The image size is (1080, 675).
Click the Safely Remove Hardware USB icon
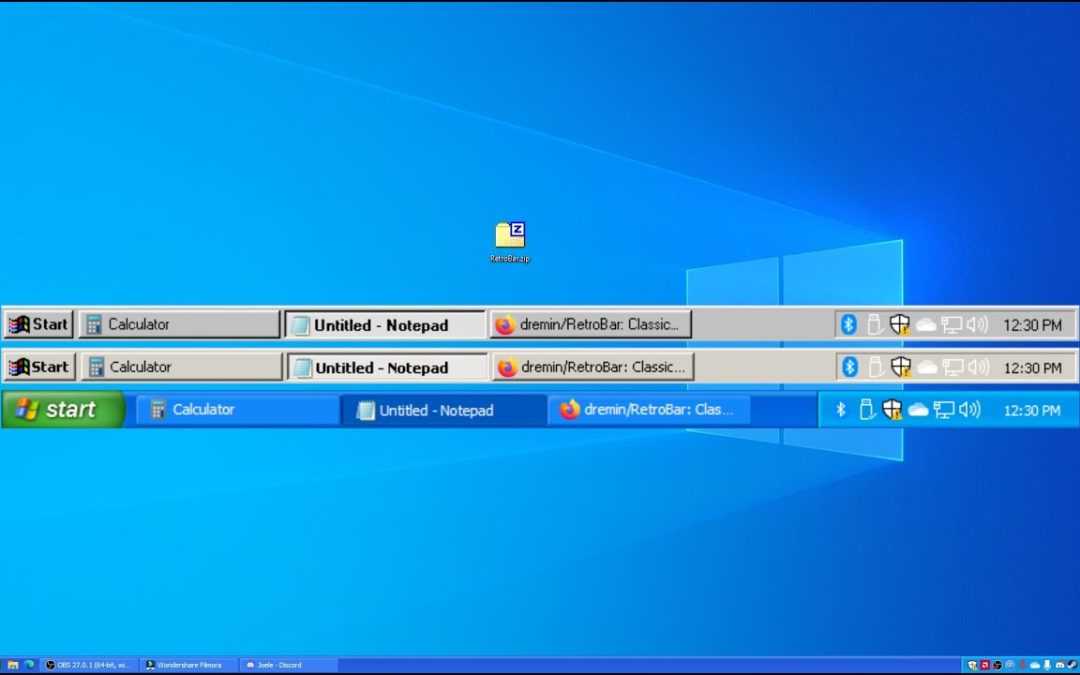(x=873, y=324)
